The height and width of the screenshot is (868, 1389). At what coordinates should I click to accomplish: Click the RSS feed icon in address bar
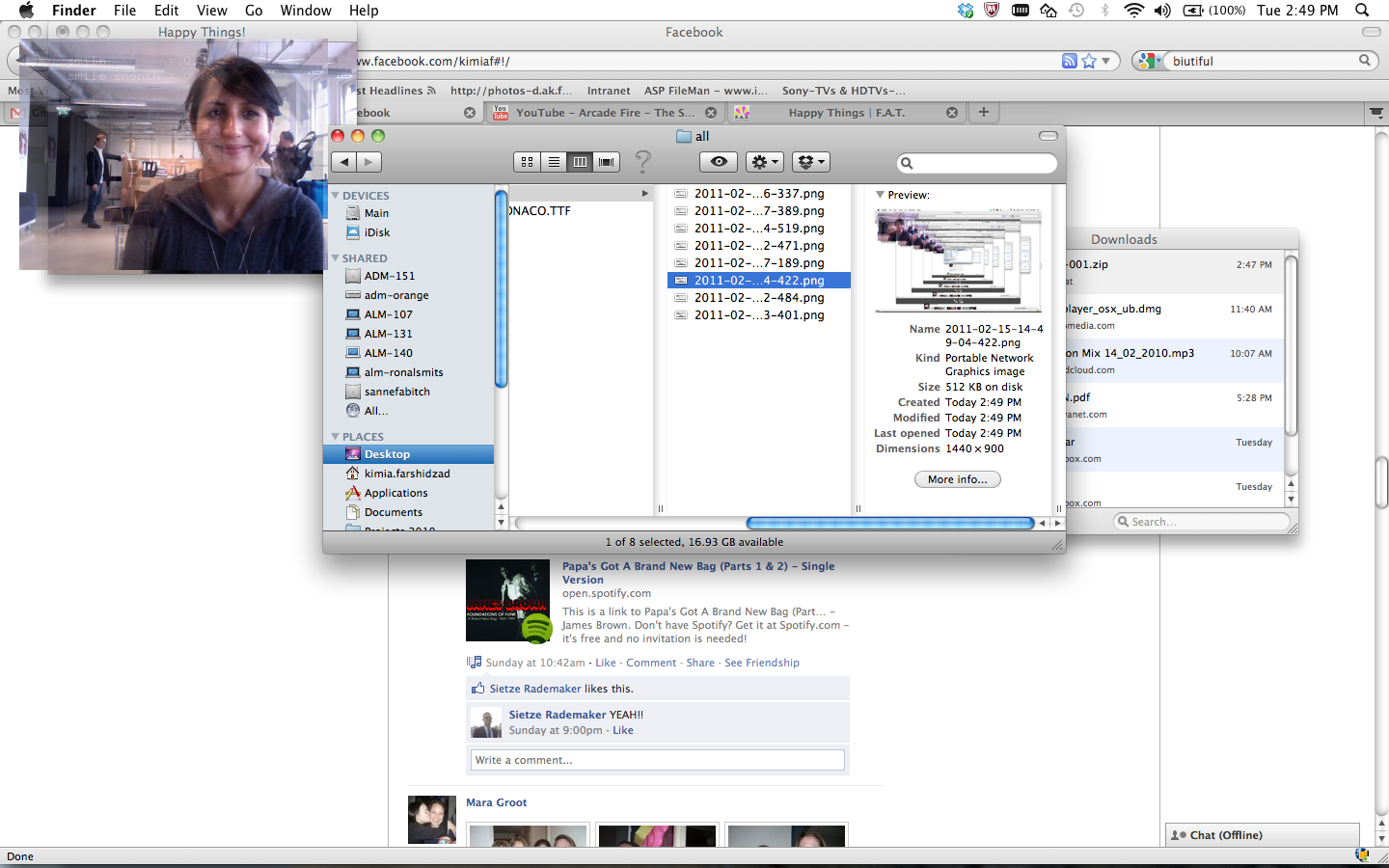(1069, 61)
